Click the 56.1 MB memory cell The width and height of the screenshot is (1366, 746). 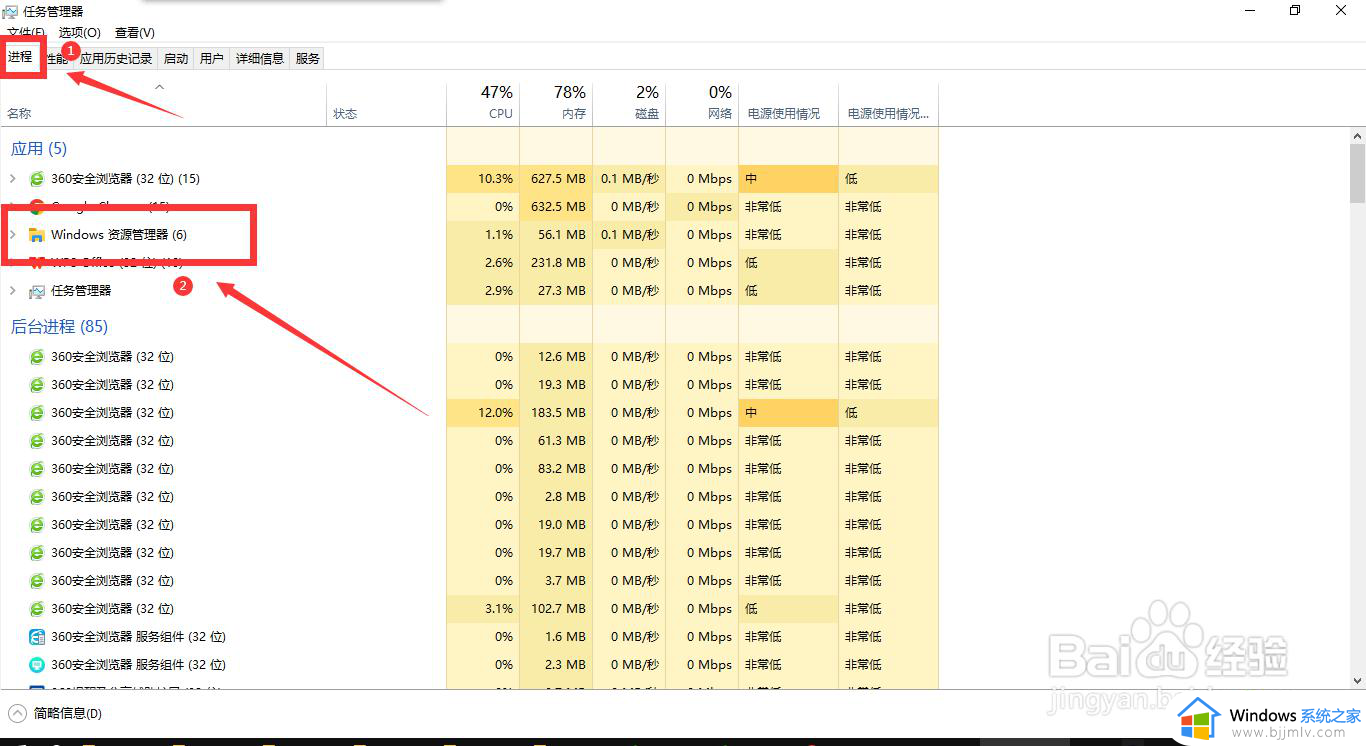(556, 235)
